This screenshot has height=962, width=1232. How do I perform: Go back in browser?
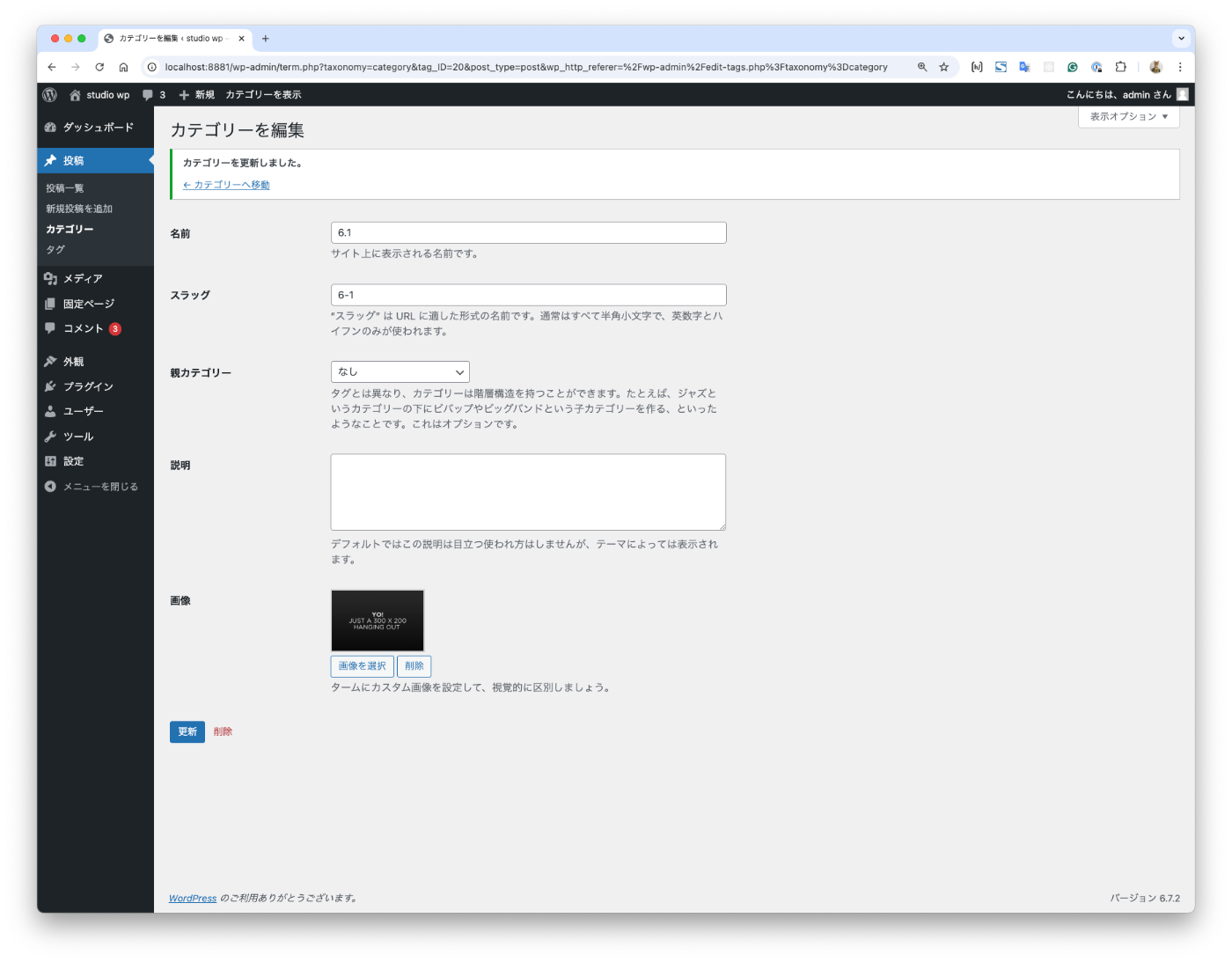point(52,67)
